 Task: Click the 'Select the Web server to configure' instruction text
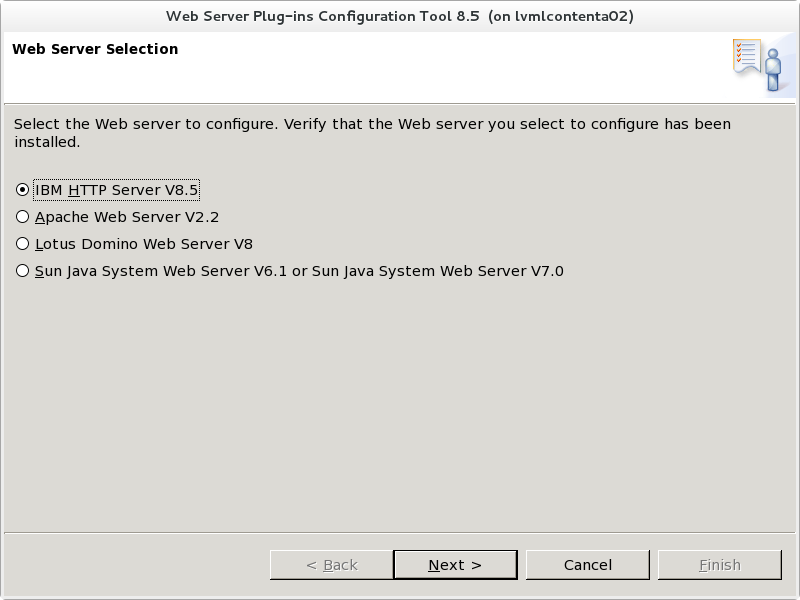point(146,124)
